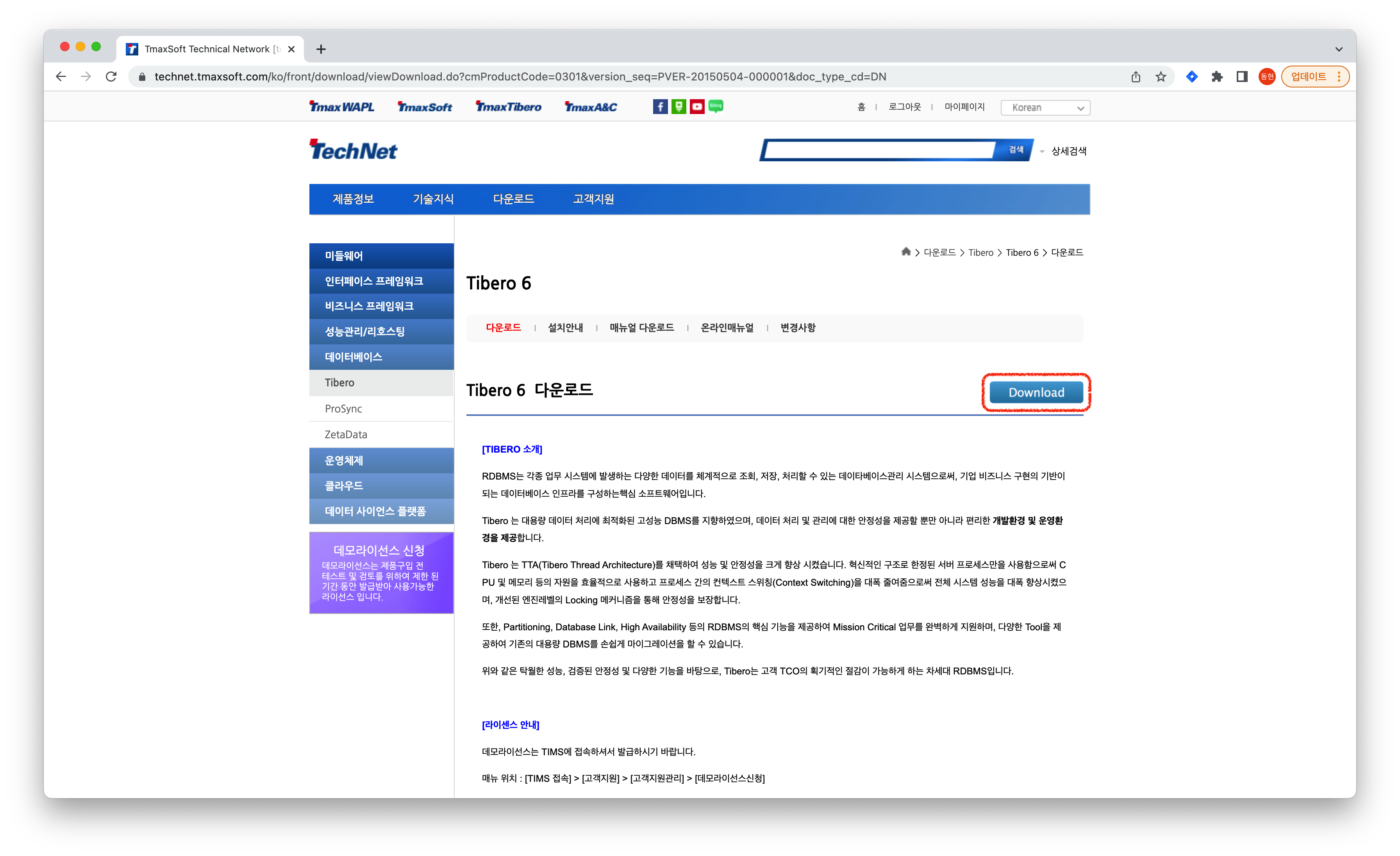
Task: Open the 다운로드 main menu
Action: click(x=513, y=199)
